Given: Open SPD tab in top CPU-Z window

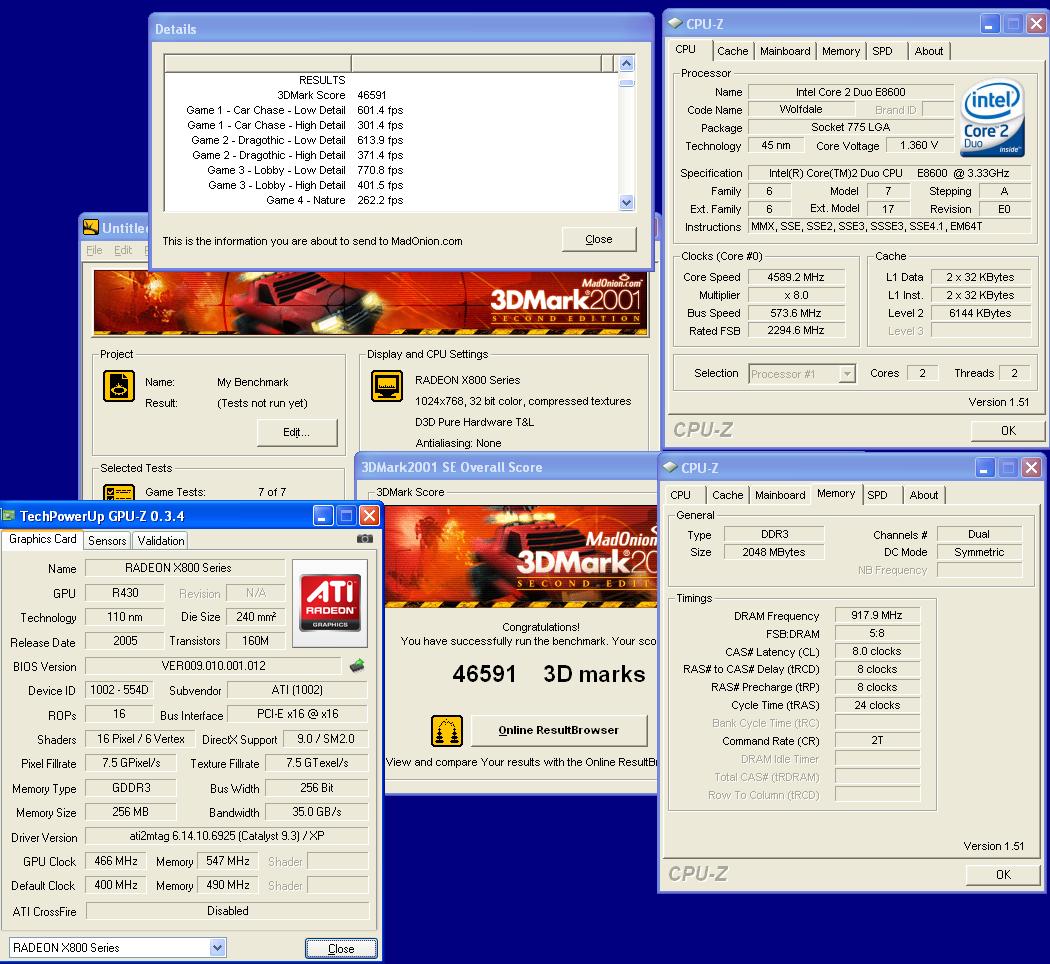Looking at the screenshot, I should (882, 51).
